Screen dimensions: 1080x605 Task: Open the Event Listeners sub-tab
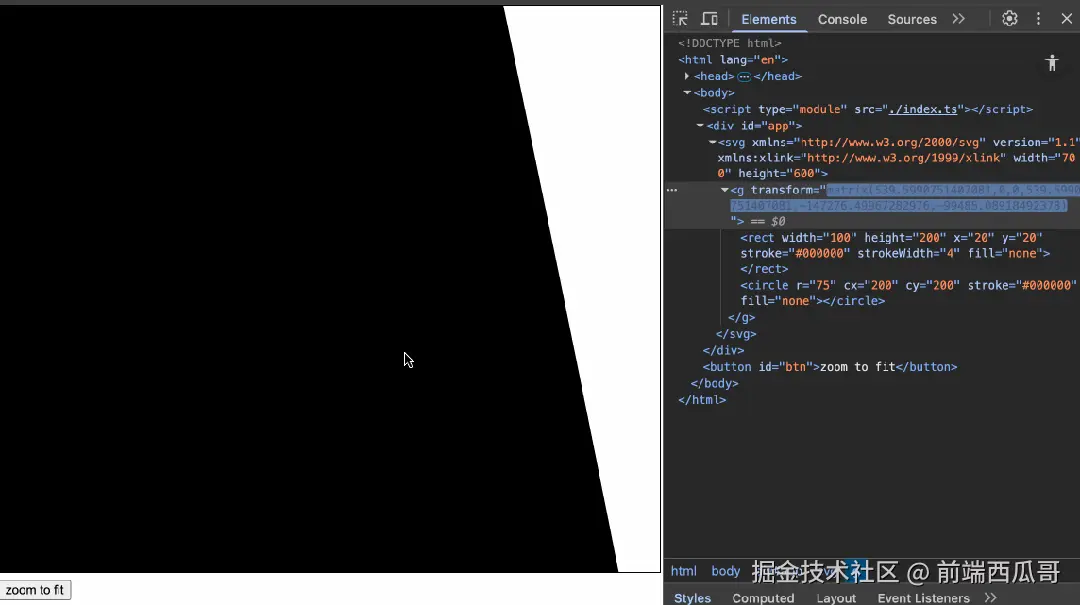(923, 597)
